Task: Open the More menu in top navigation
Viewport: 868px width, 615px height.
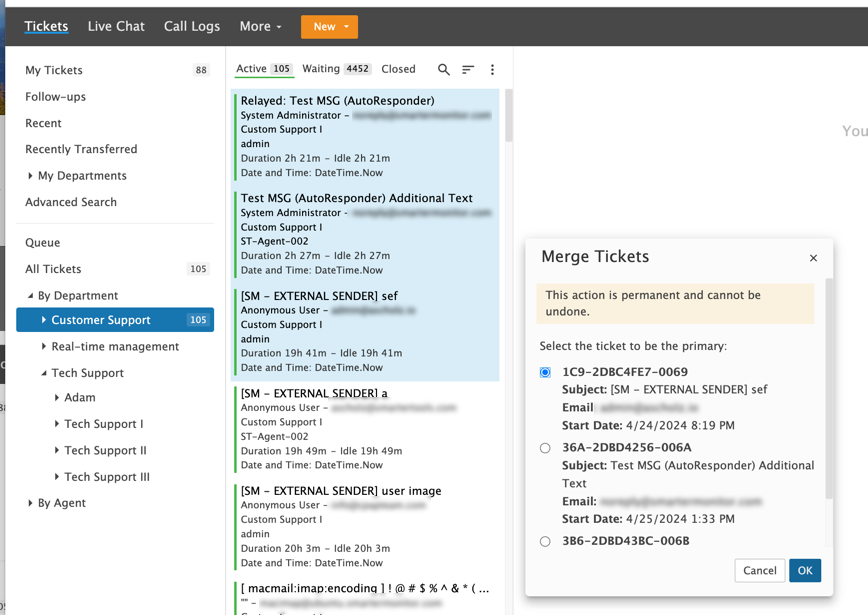Action: coord(260,26)
